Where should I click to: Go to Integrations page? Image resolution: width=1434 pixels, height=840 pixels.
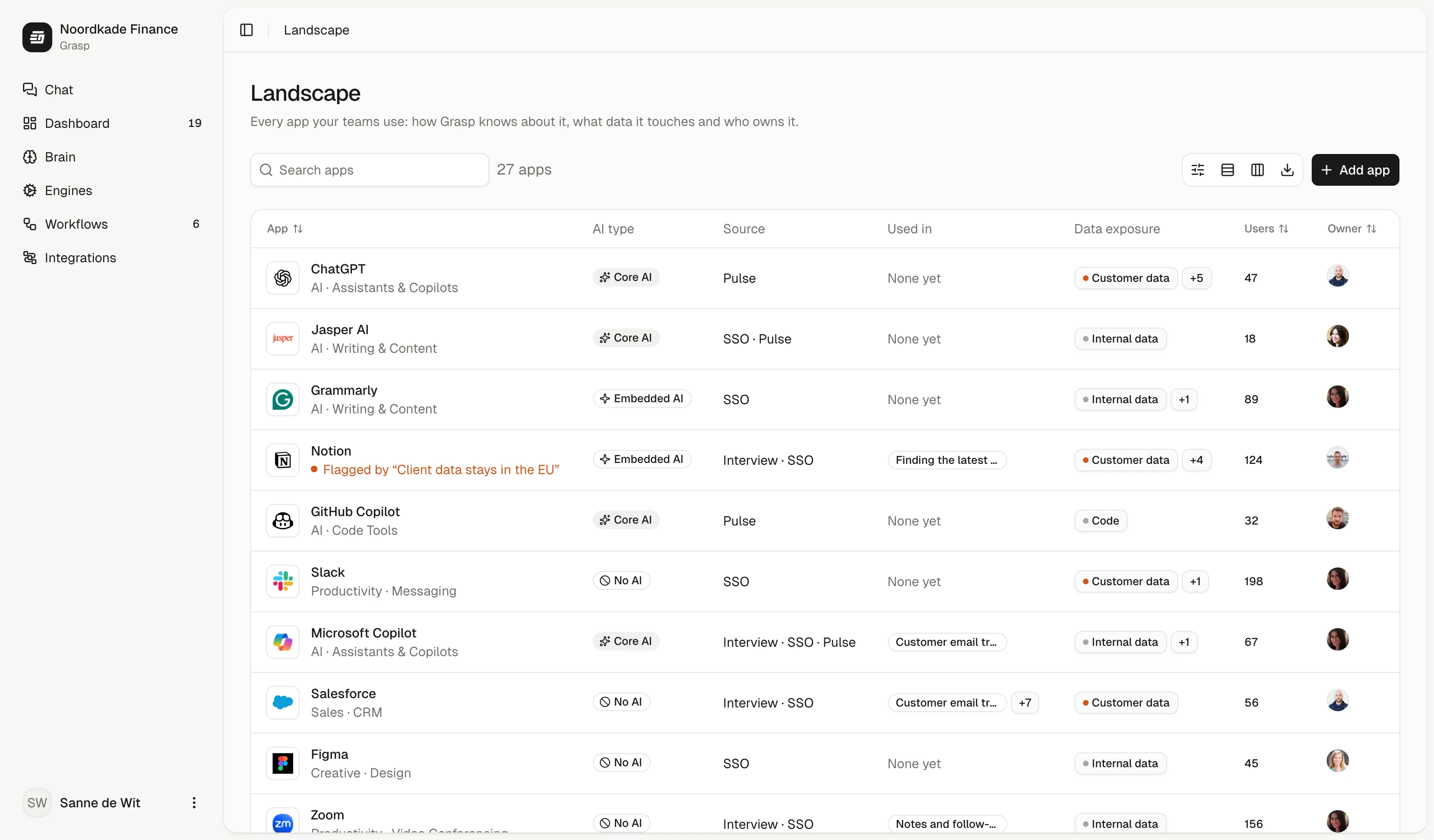[x=112, y=258]
